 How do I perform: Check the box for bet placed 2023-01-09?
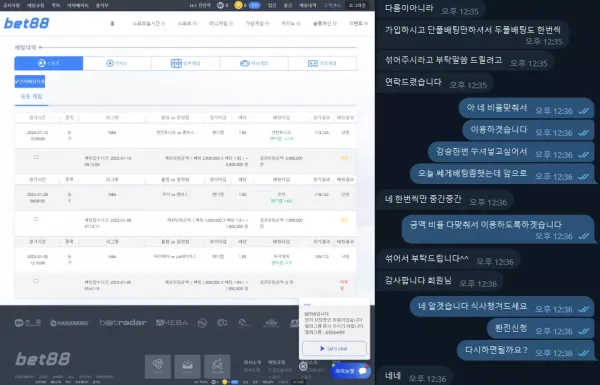(36, 219)
